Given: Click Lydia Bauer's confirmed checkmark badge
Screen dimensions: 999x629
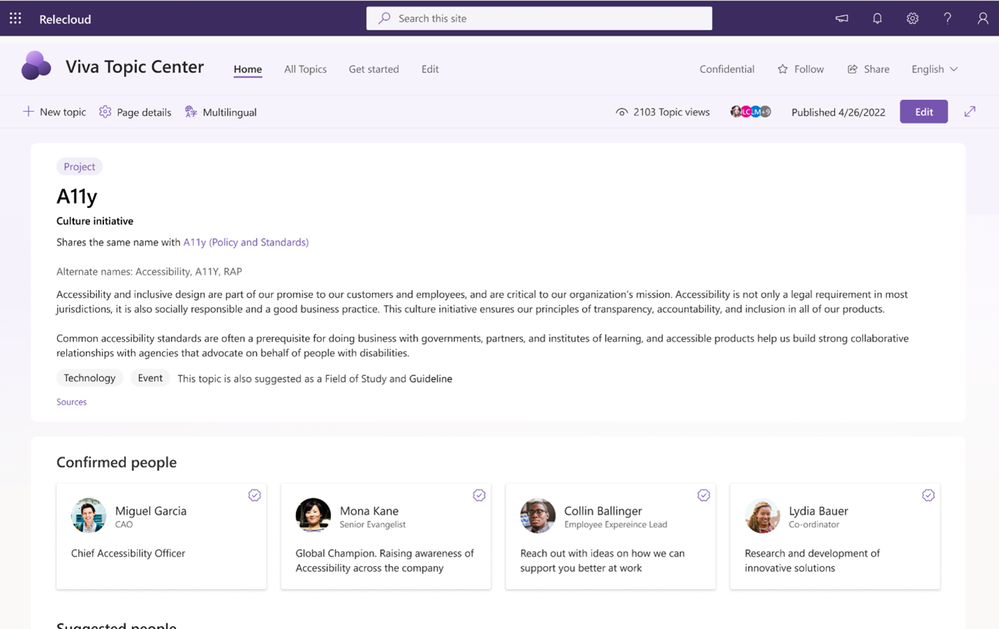Looking at the screenshot, I should click(x=928, y=495).
